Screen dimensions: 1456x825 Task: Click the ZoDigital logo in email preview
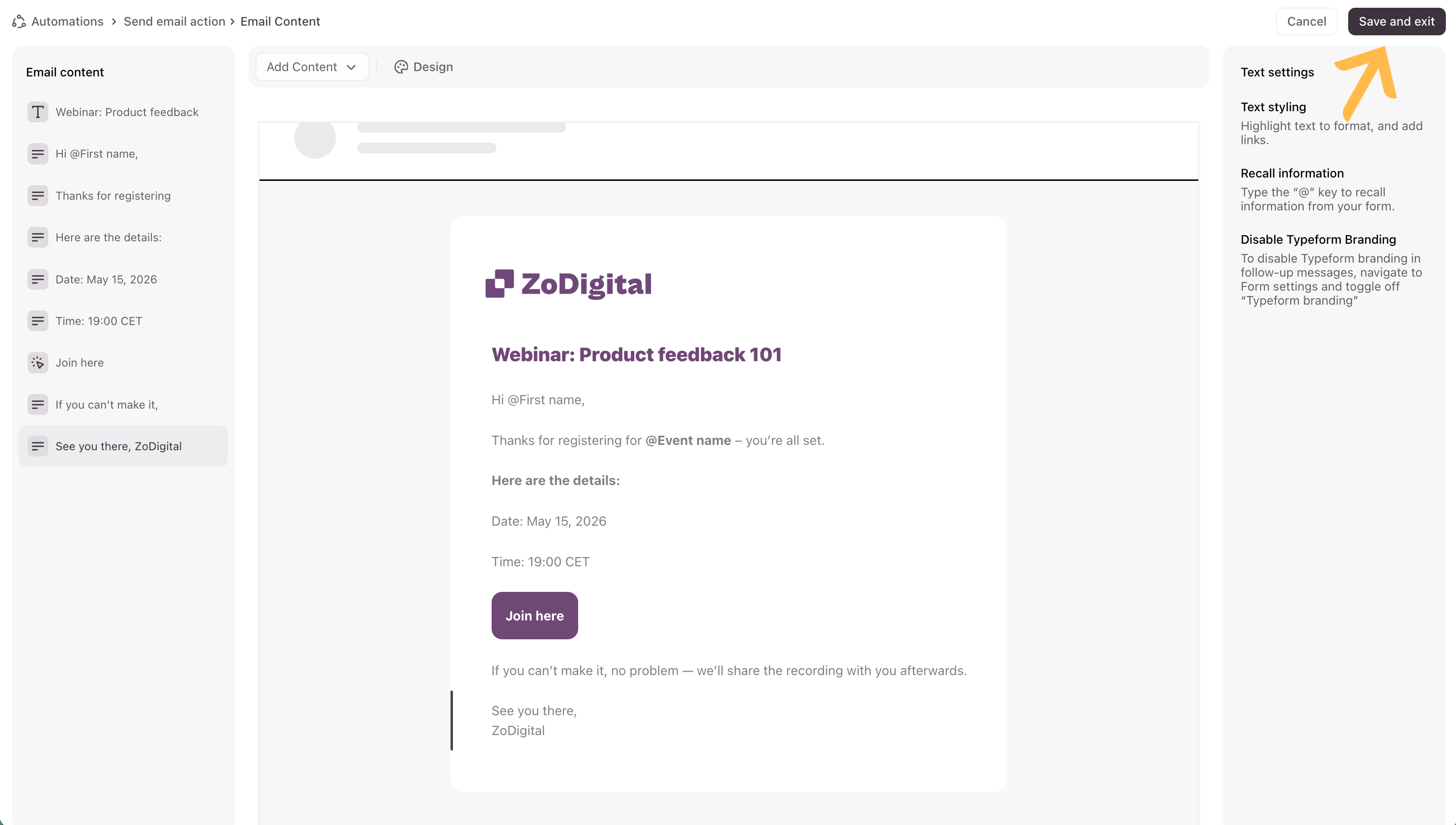click(568, 284)
